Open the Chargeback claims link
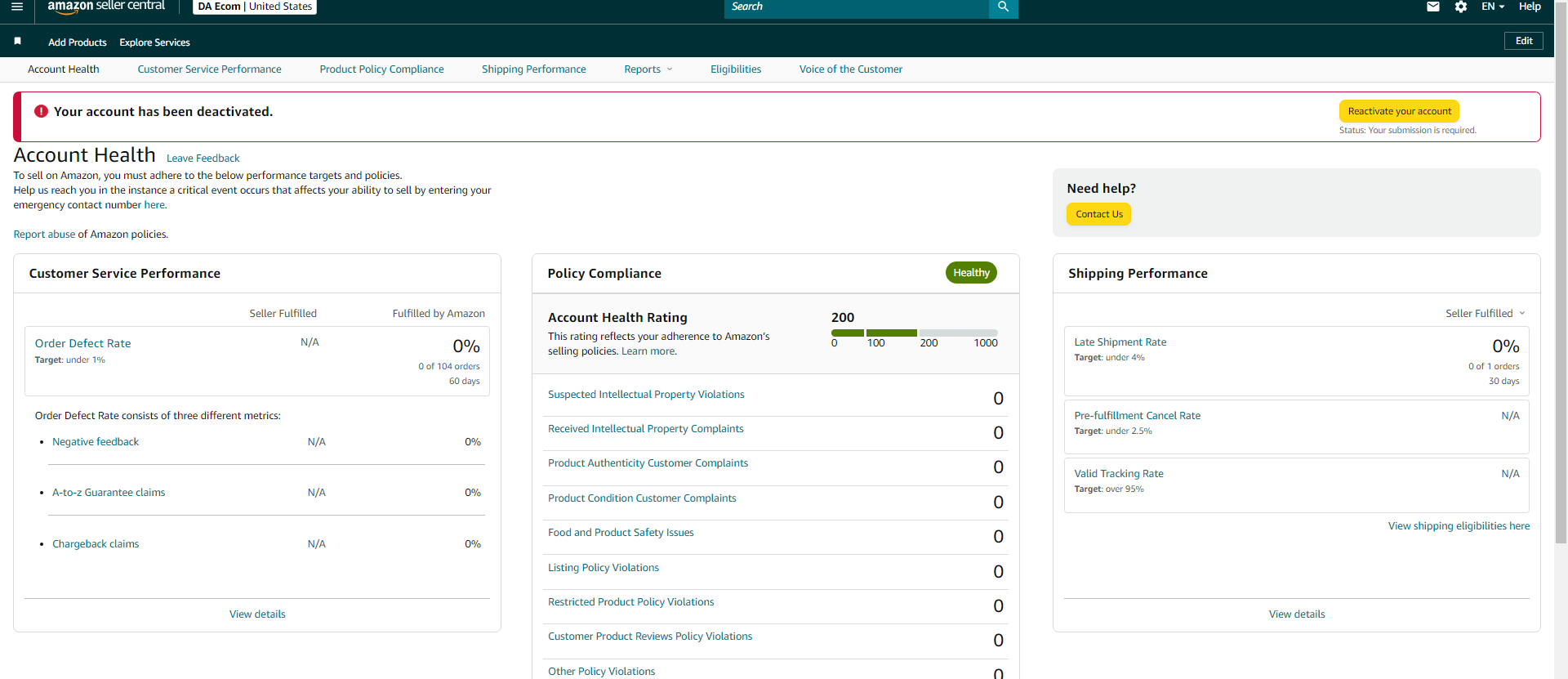Screen dimensions: 1568x679 coord(96,544)
